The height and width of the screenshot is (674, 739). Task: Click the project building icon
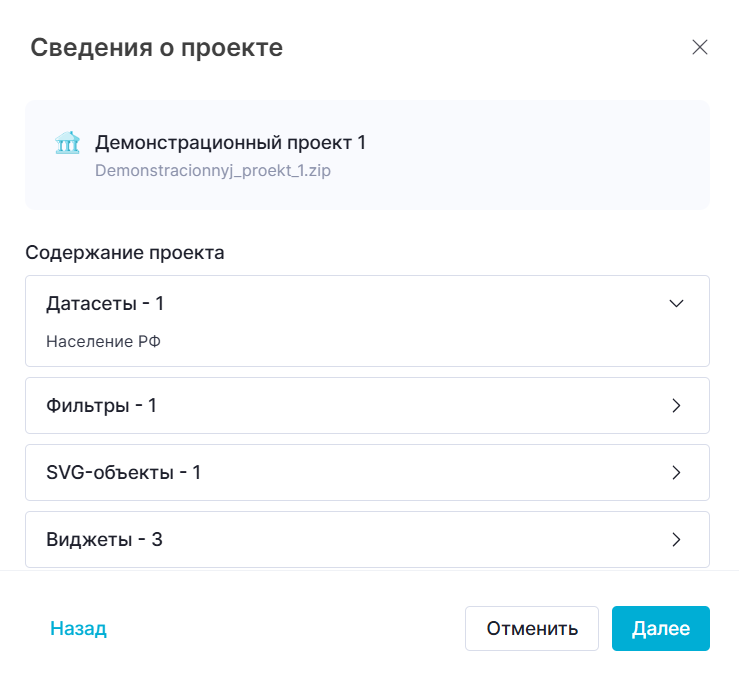67,143
